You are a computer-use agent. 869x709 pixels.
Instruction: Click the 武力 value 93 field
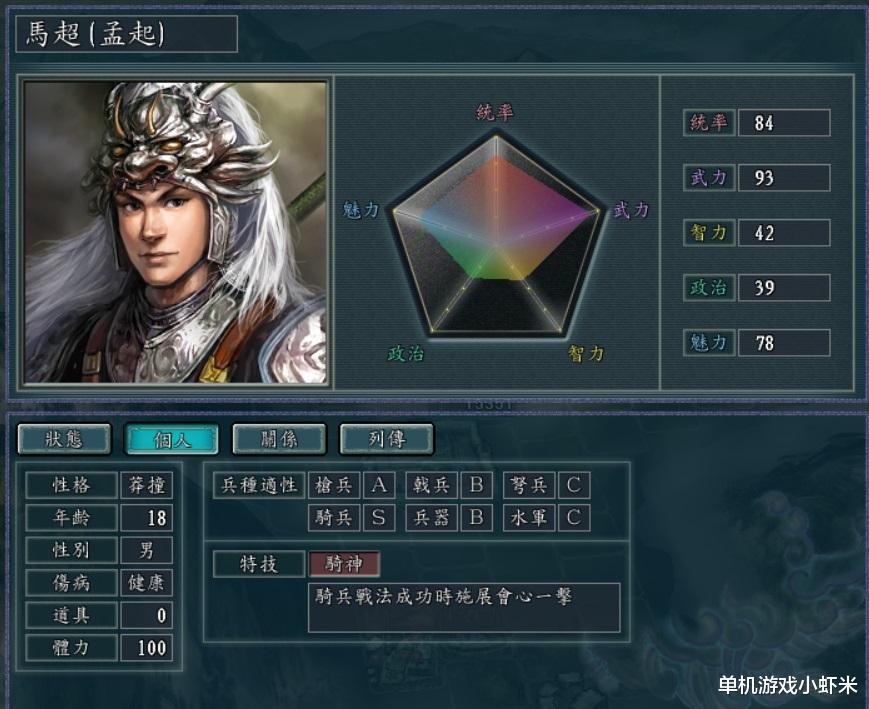point(784,177)
